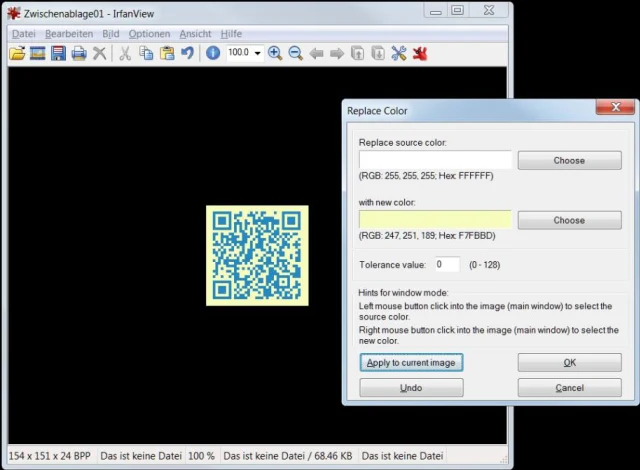Open the Optionen menu
The height and width of the screenshot is (470, 640).
149,33
